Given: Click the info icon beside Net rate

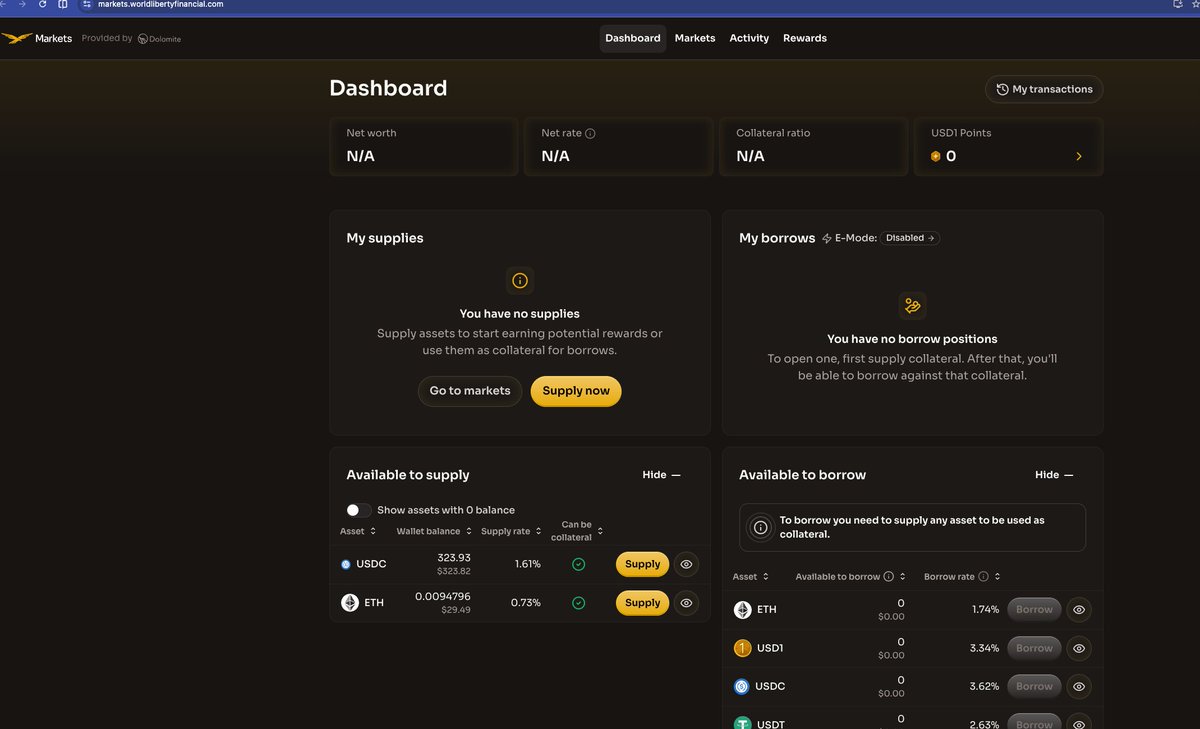Looking at the screenshot, I should pos(590,133).
